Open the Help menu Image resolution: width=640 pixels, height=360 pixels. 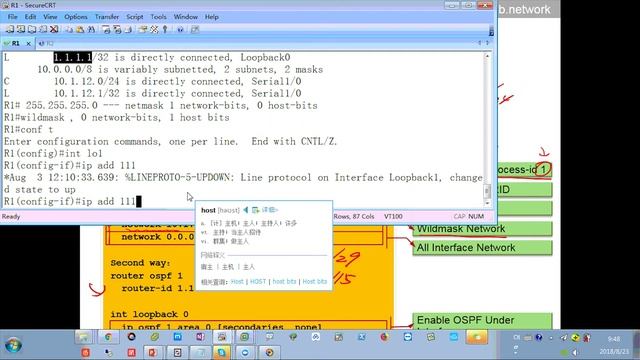click(x=211, y=17)
